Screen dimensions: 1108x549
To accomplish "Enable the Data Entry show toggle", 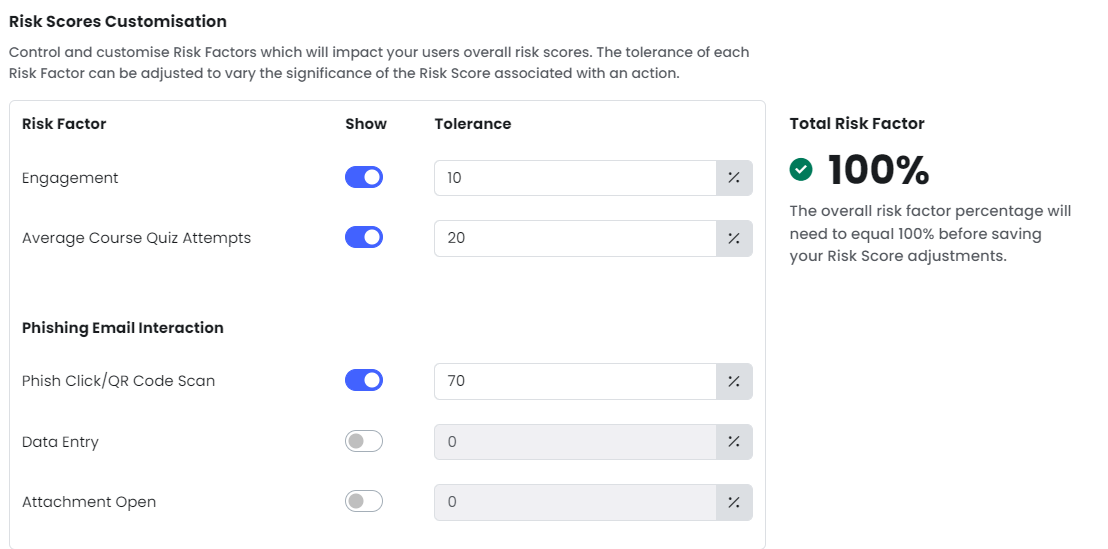I will (x=364, y=442).
